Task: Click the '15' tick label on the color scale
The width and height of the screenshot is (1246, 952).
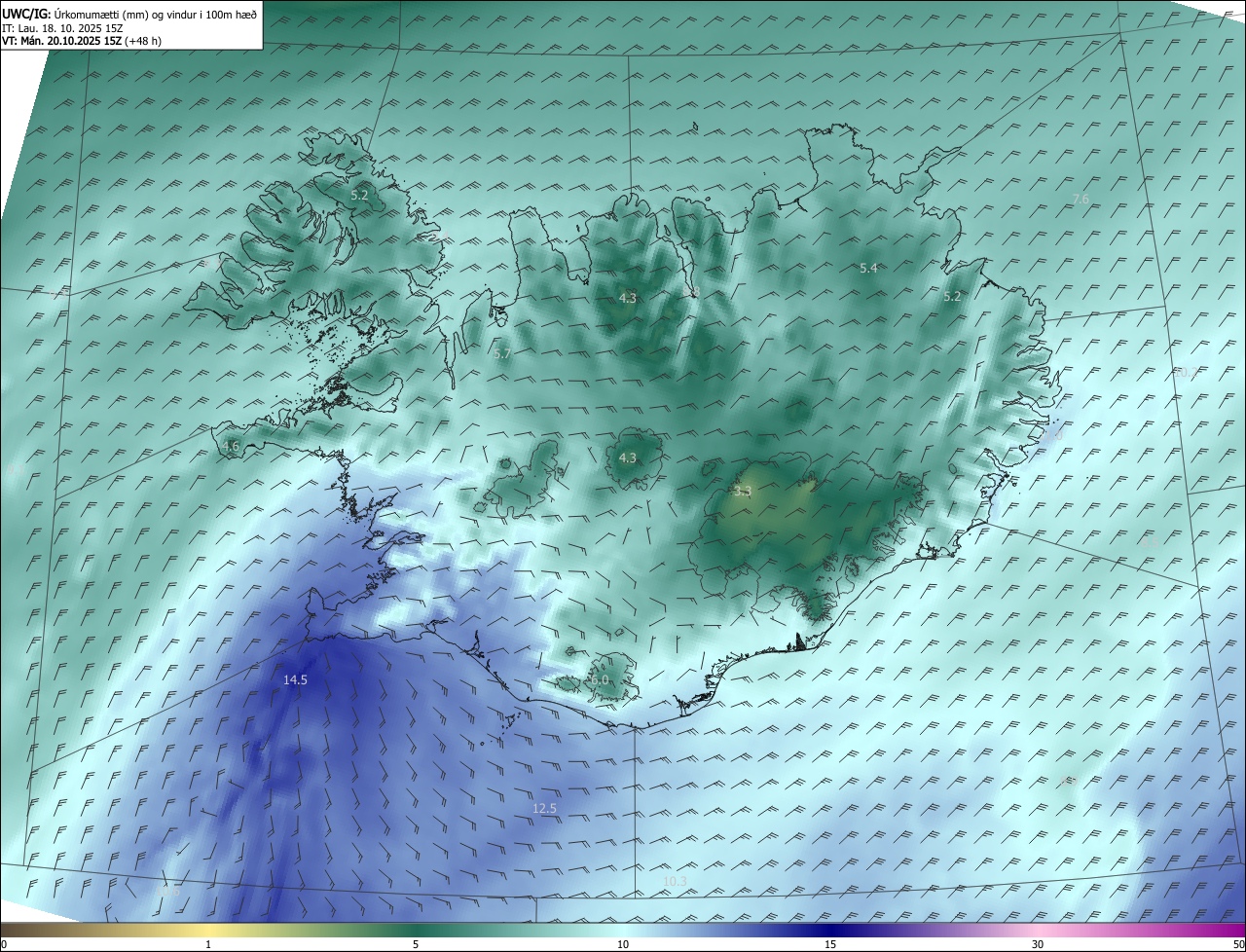Action: point(830,944)
